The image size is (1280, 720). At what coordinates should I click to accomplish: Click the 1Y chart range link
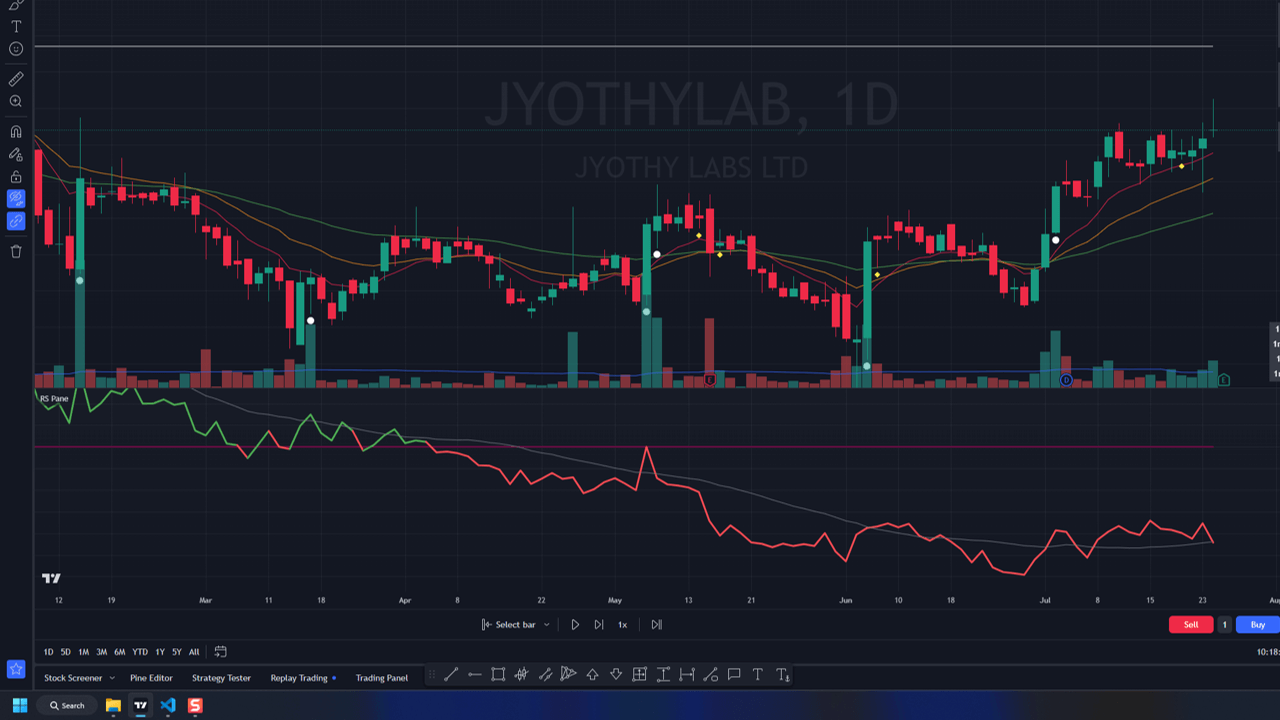[160, 651]
